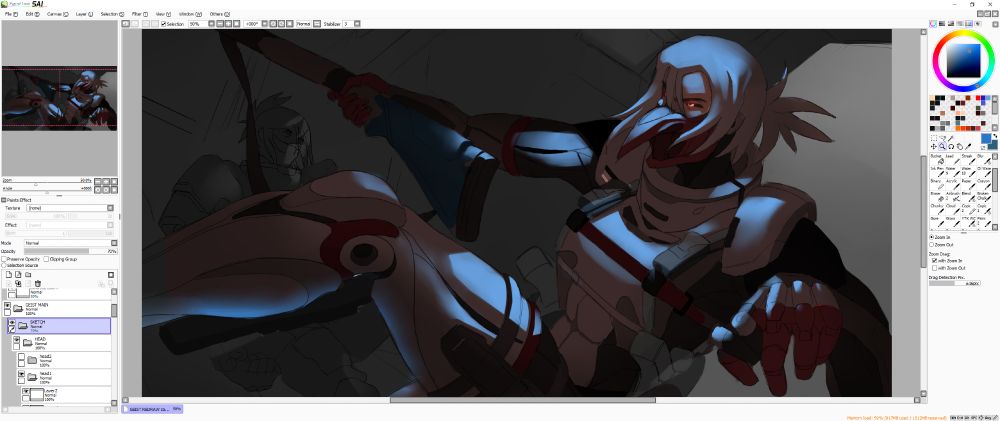Viewport: 1000px width, 421px height.
Task: Enable Preserve Opacity checkbox
Action: (x=4, y=259)
